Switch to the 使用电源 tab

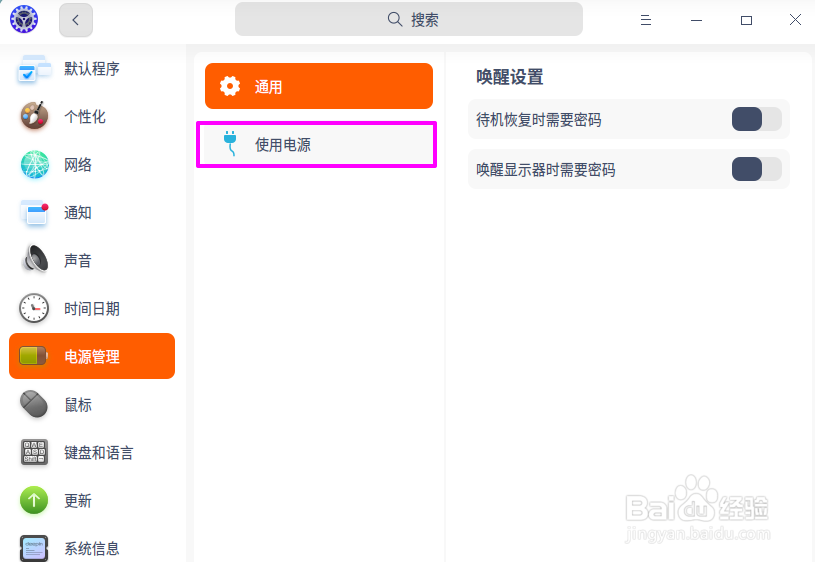coord(317,145)
